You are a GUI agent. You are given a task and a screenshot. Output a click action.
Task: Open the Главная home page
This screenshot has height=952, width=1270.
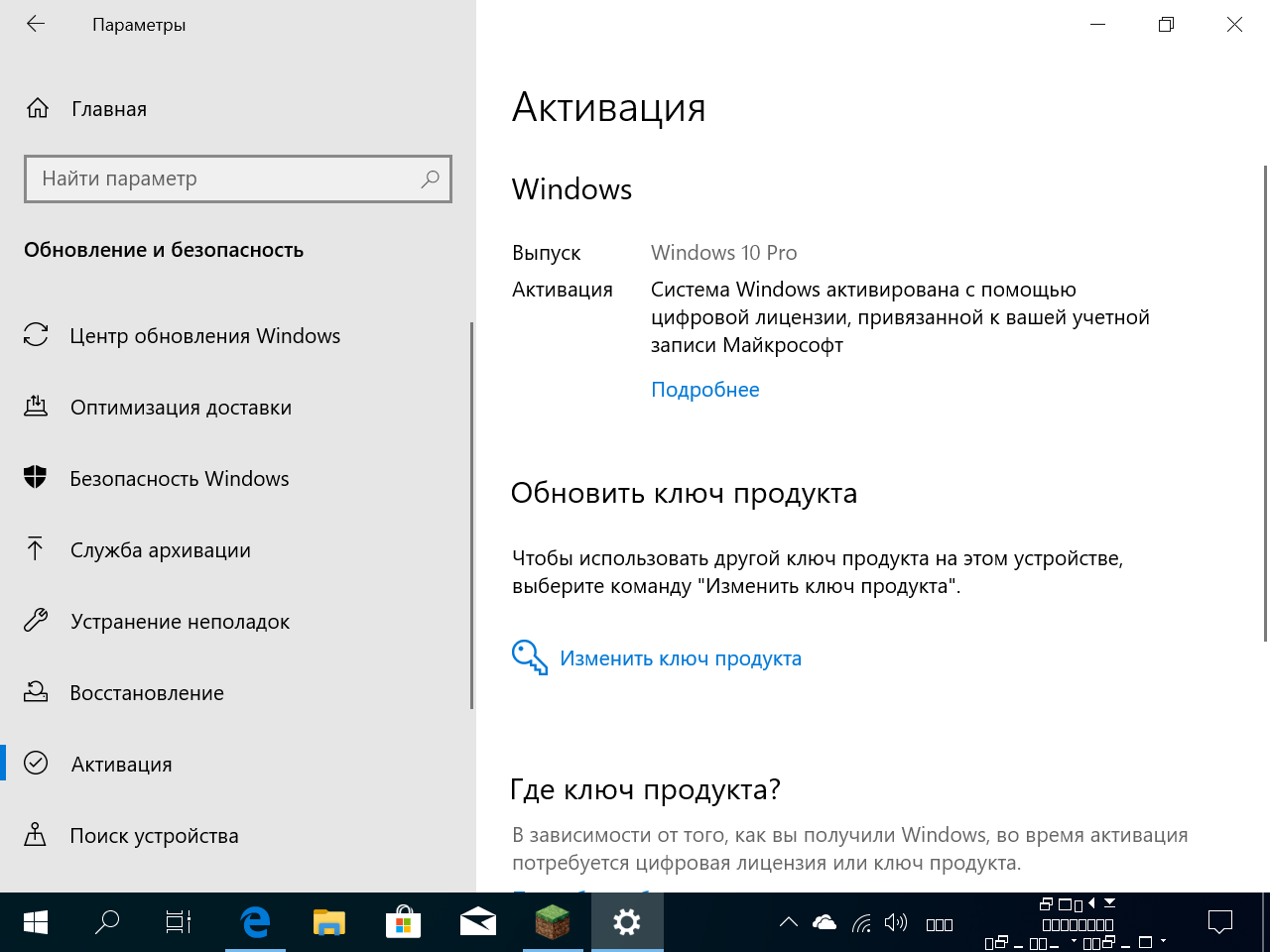point(86,109)
